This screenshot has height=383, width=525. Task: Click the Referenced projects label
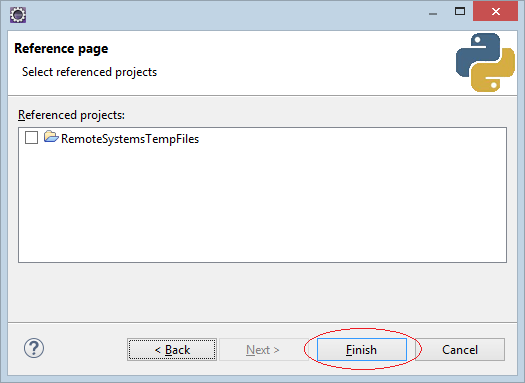(x=71, y=115)
